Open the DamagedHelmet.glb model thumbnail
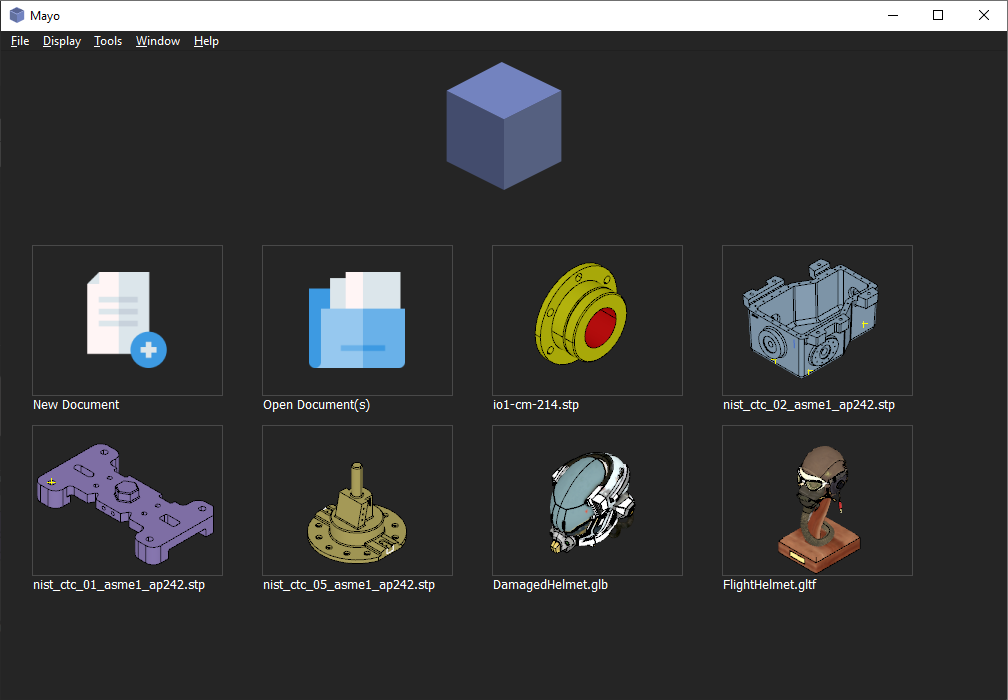Screen dimensions: 1008x700 [x=588, y=500]
